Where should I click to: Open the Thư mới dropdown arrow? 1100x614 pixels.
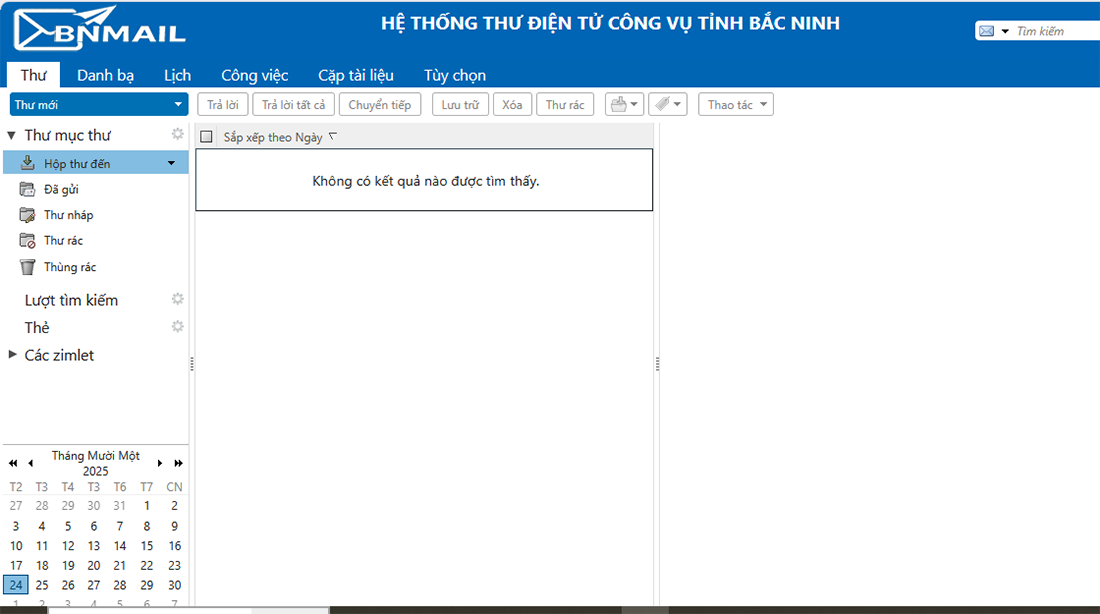pyautogui.click(x=178, y=105)
